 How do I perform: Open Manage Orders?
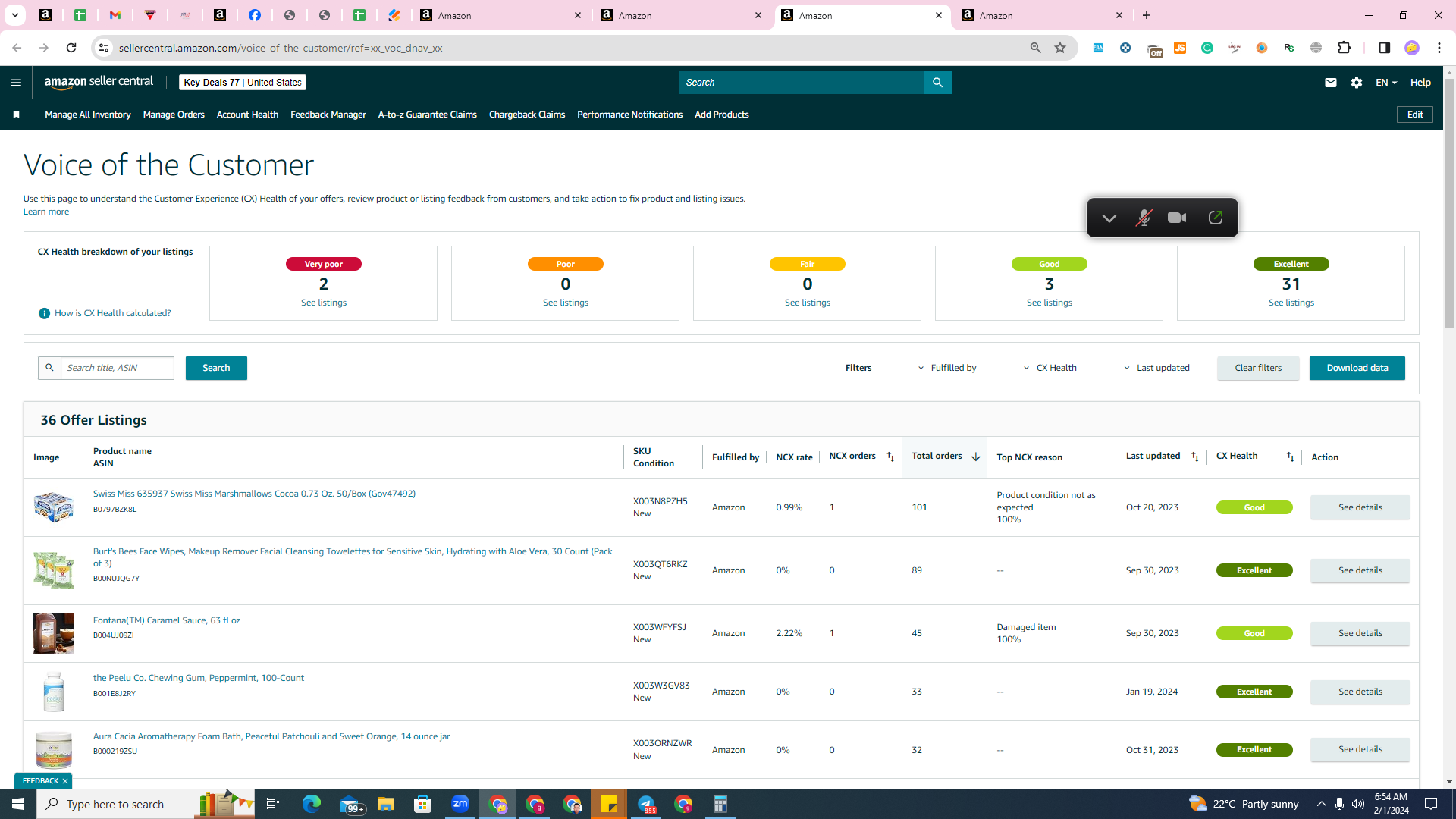click(x=174, y=115)
